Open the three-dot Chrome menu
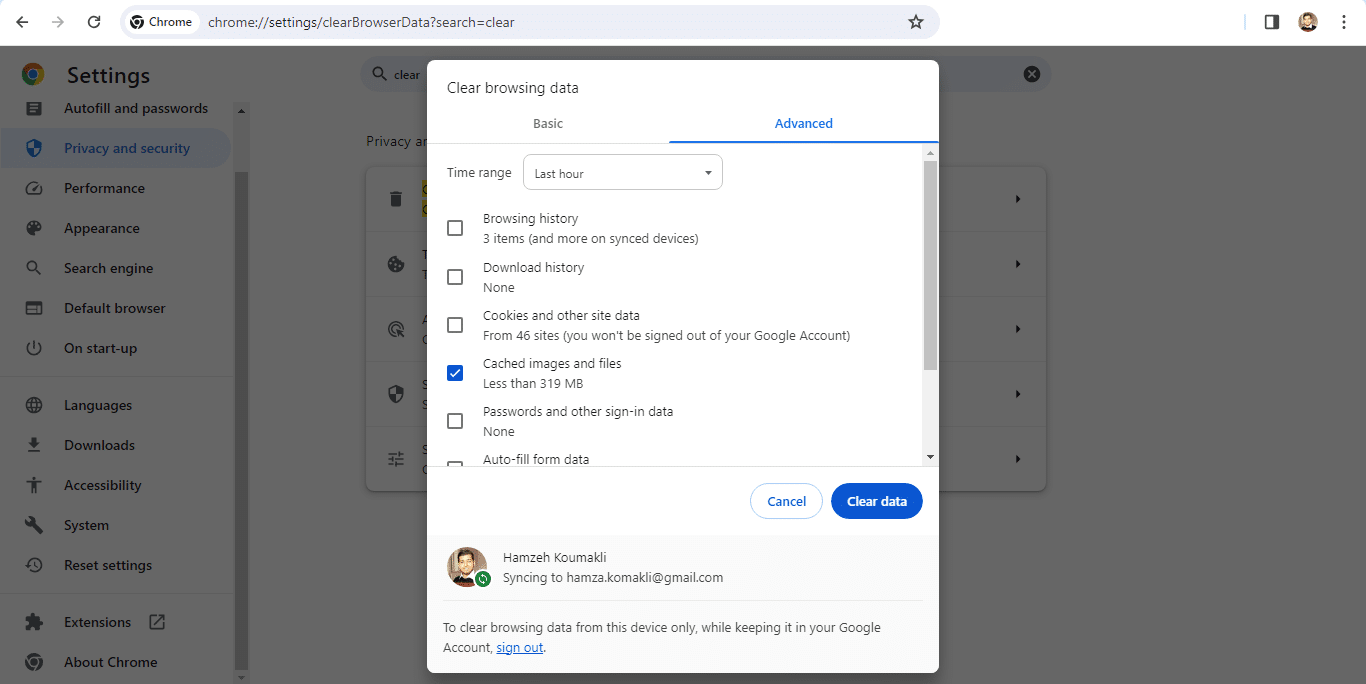Screen dimensions: 1366x684 [x=1343, y=22]
